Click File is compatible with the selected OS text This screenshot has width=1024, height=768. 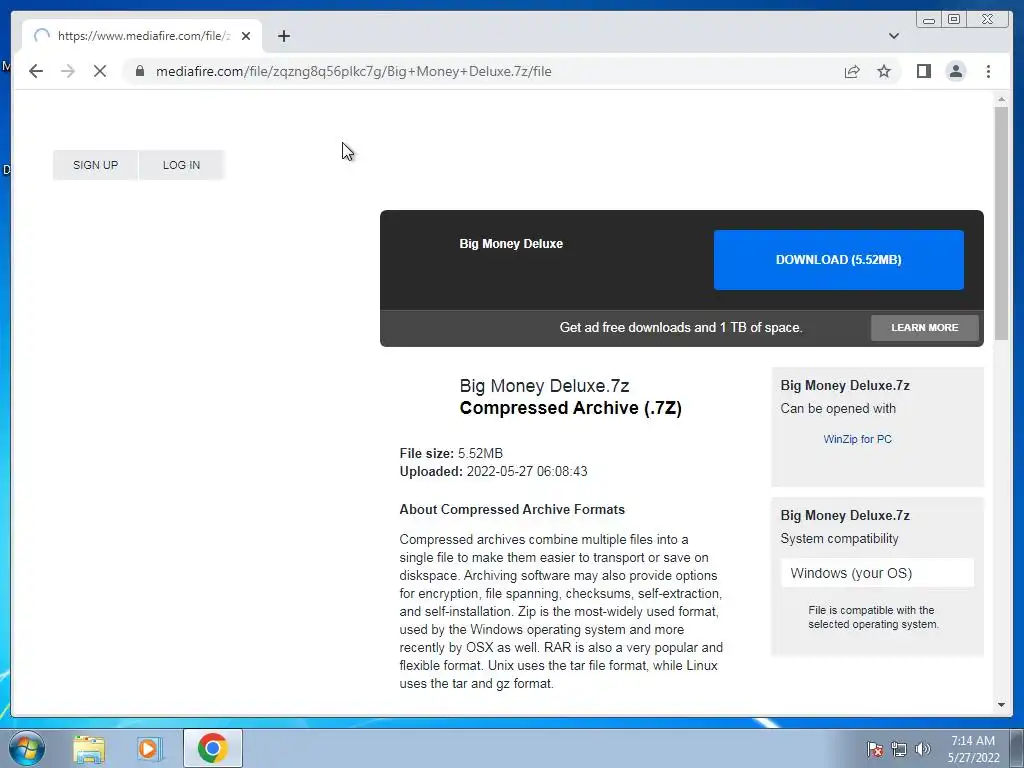coord(873,617)
